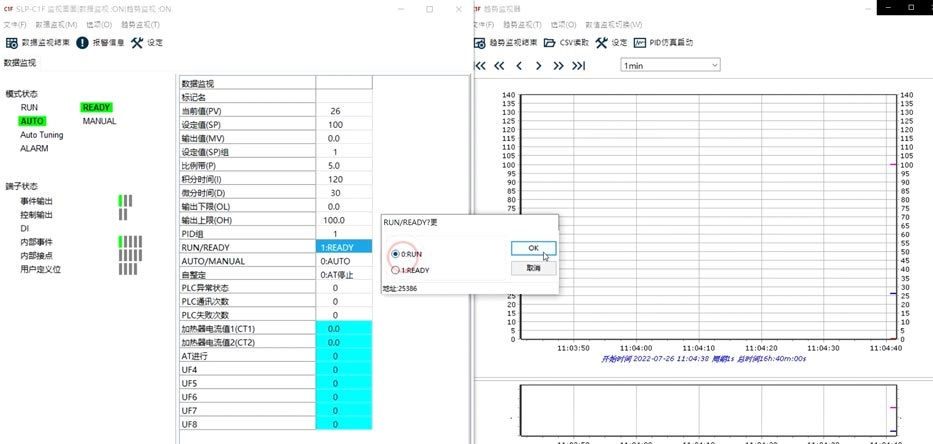Open the CSV读取 folder icon
This screenshot has width=933, height=444.
tap(550, 43)
